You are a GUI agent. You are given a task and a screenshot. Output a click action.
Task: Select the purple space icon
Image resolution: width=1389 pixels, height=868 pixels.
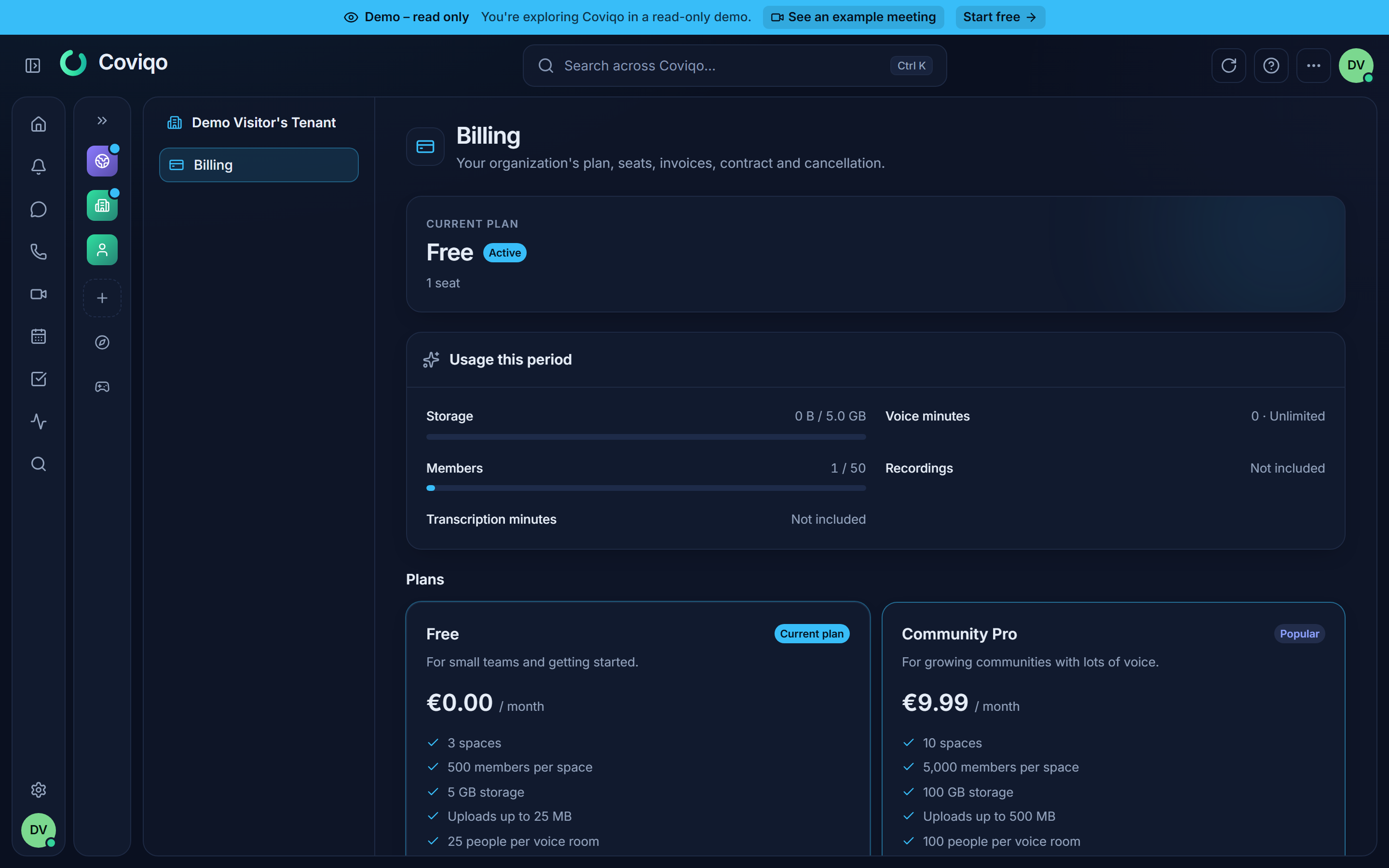pyautogui.click(x=102, y=162)
